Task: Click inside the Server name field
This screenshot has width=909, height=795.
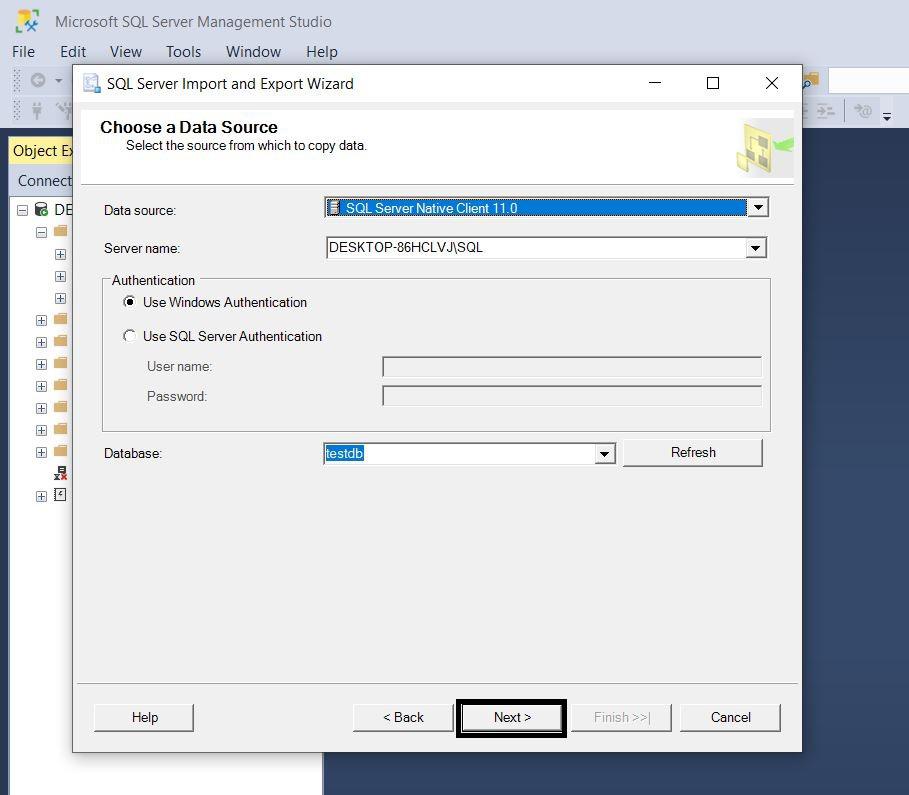Action: coord(500,246)
